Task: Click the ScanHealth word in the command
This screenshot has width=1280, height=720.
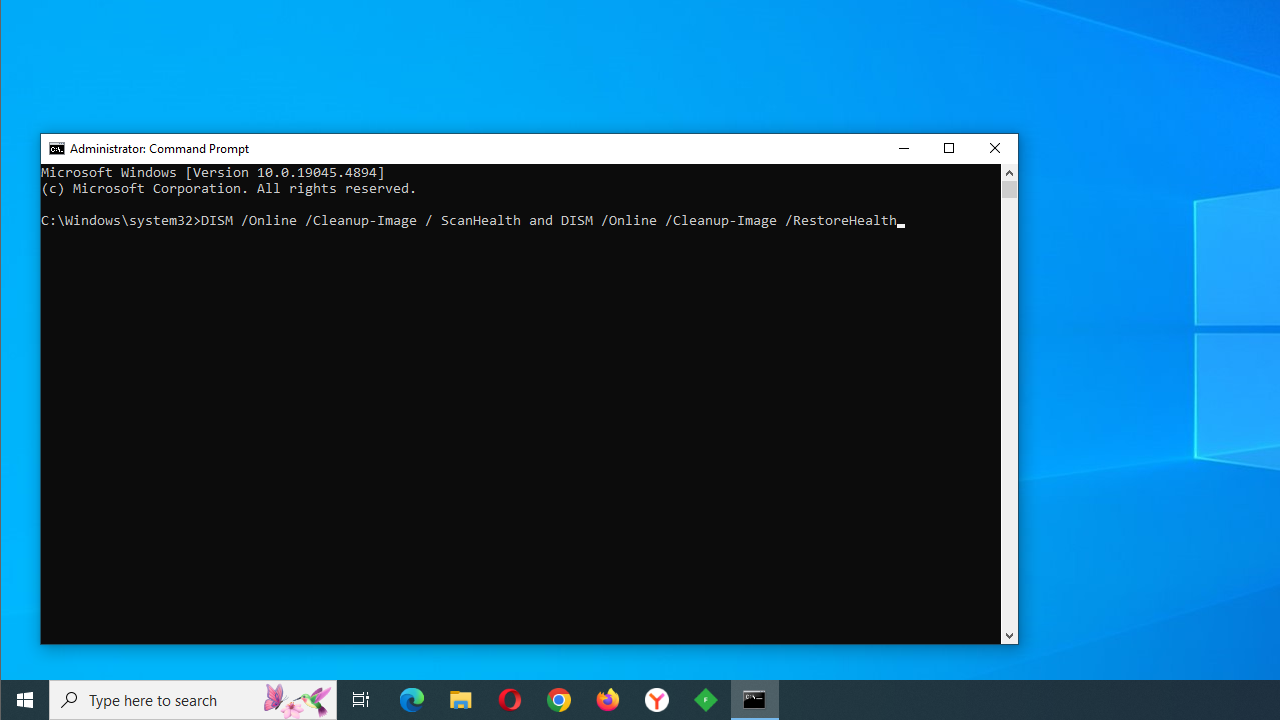Action: [481, 221]
